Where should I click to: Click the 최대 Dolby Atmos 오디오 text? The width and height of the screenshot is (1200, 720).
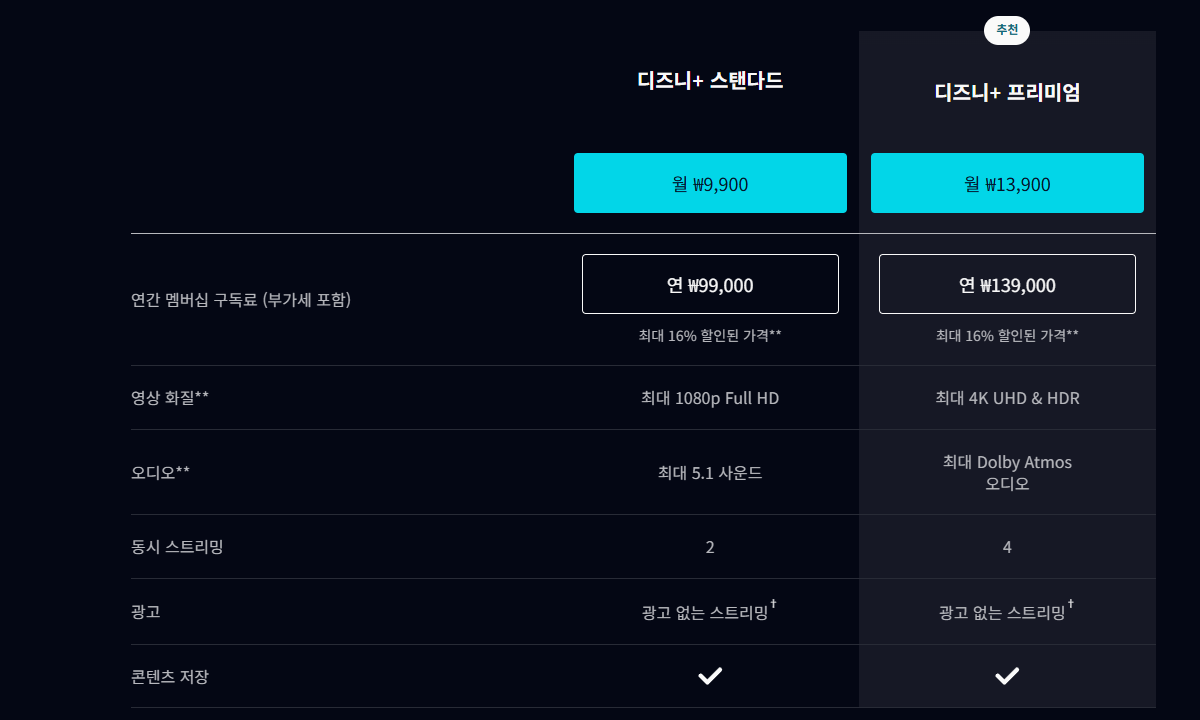(1007, 473)
